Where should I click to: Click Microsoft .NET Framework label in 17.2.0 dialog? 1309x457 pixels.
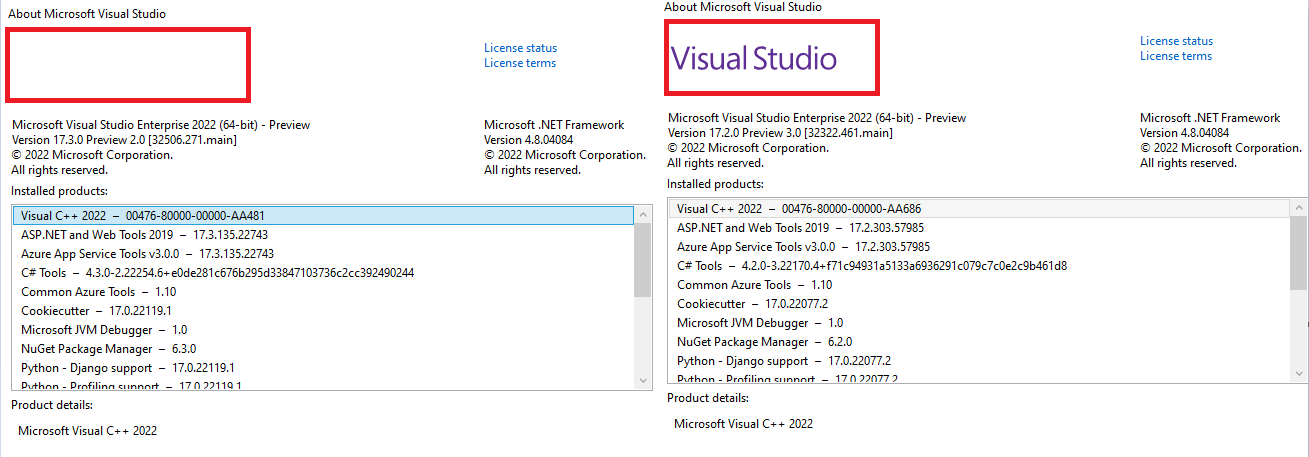[x=1210, y=118]
